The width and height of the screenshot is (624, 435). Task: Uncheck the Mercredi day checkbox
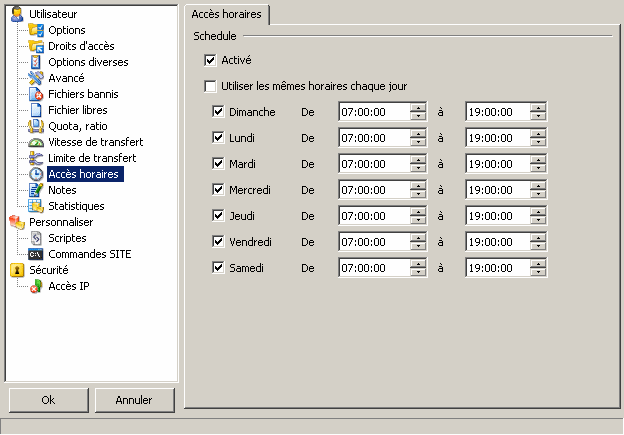coord(218,189)
